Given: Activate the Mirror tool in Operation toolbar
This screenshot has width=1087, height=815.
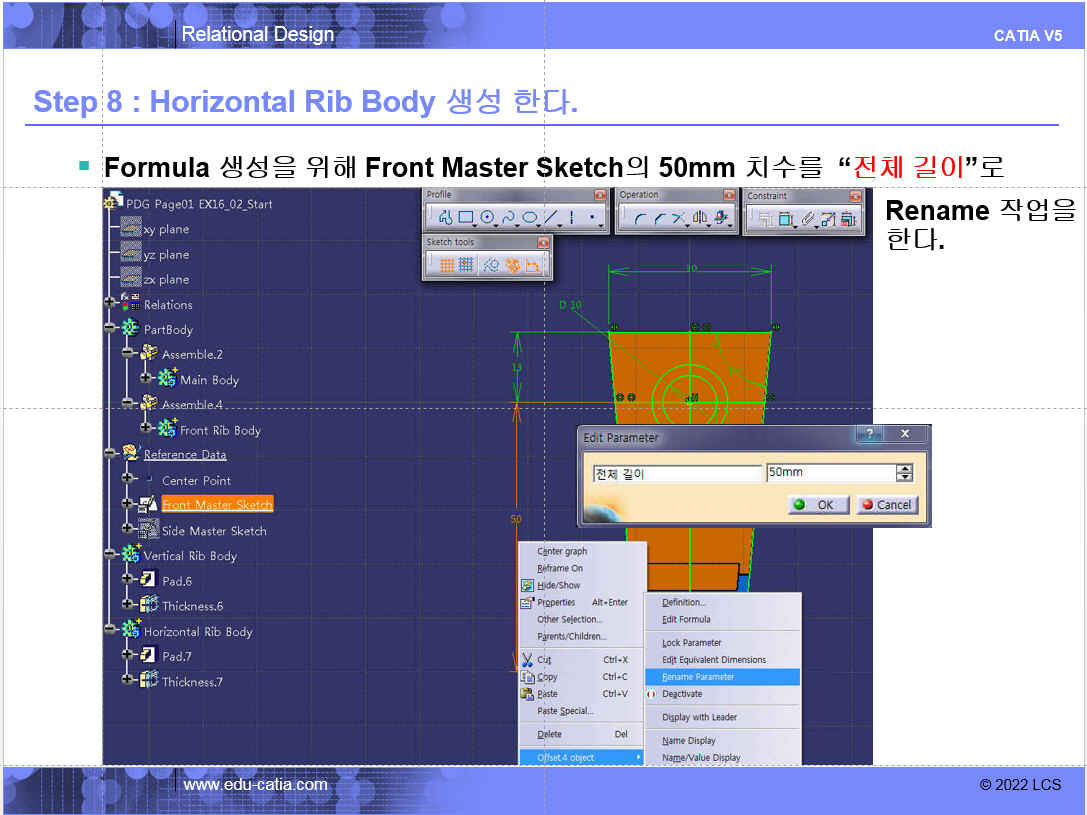Looking at the screenshot, I should (701, 218).
